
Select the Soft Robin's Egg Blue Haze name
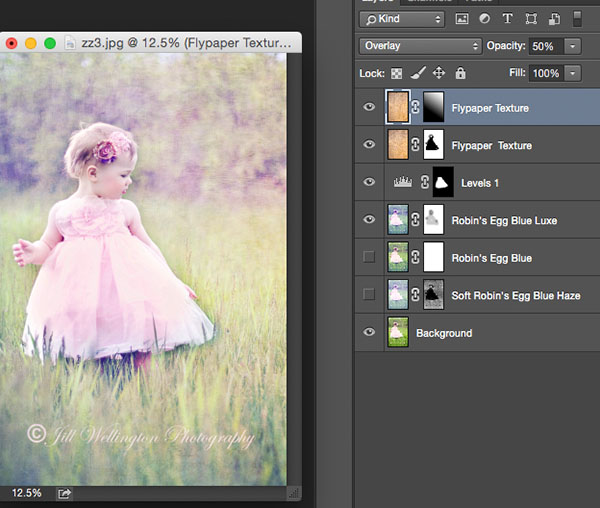516,296
